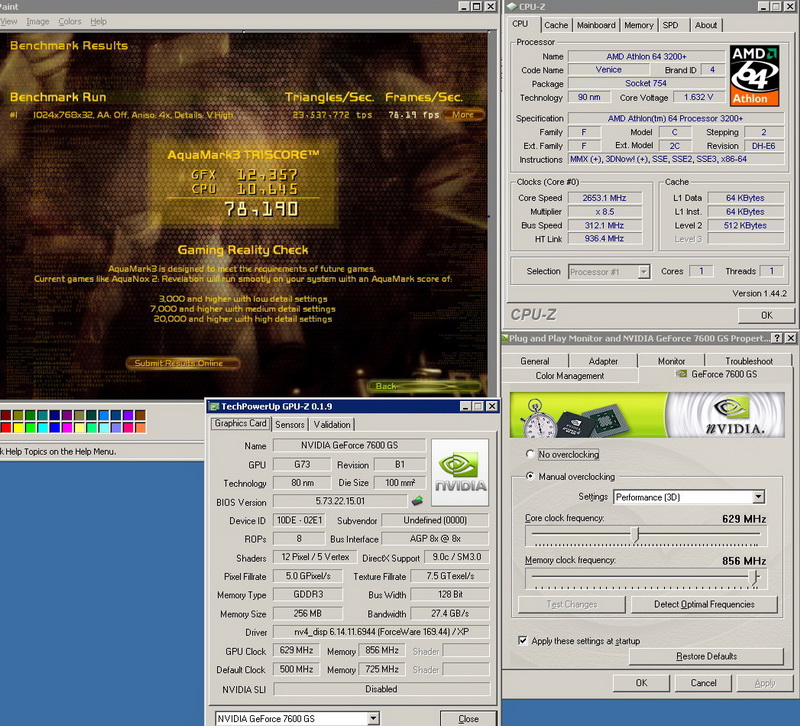Open the CPU-Z Processor #1 selection dropdown
This screenshot has width=800, height=726.
point(644,271)
